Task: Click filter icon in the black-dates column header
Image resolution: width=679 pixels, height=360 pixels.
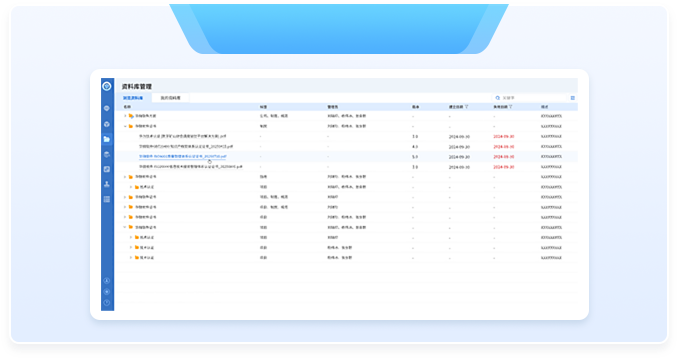Action: pos(466,107)
